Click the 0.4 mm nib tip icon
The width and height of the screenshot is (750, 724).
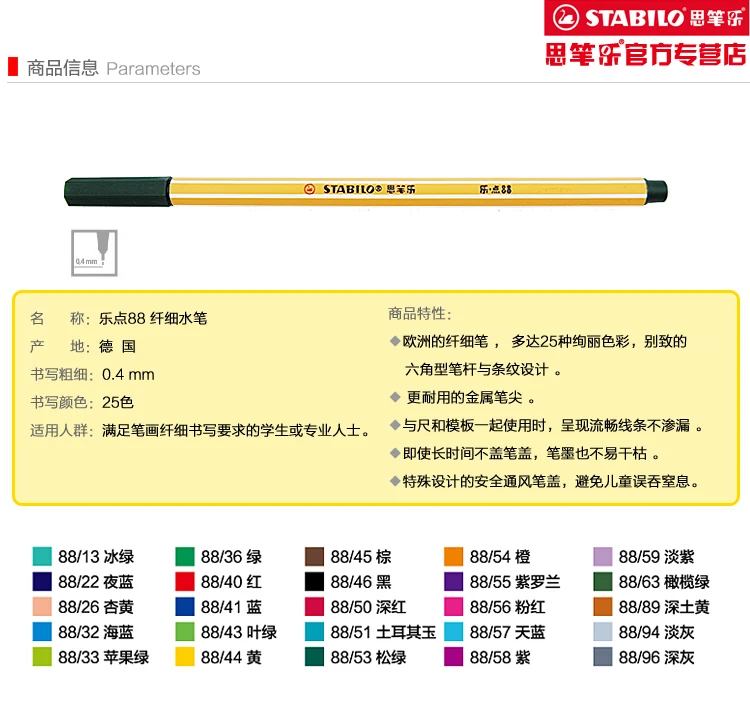click(94, 253)
